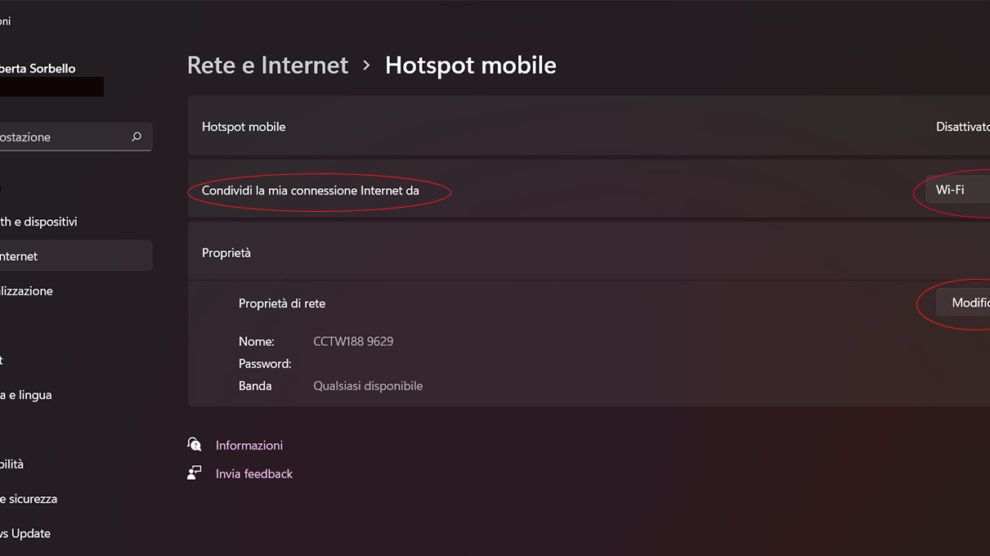Navigate back via Rete e Internet breadcrumb

(267, 66)
